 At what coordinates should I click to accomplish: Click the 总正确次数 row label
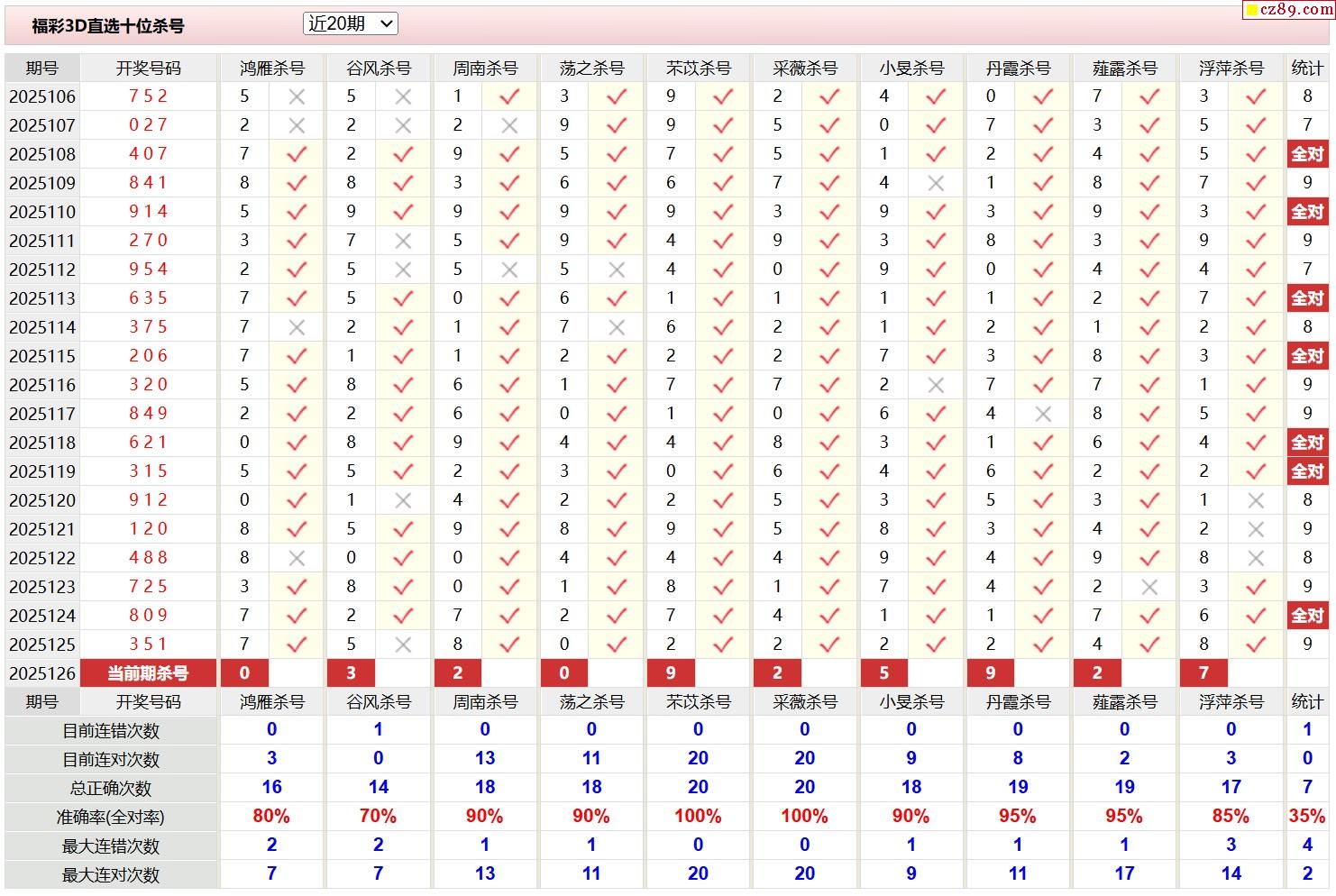coord(111,789)
